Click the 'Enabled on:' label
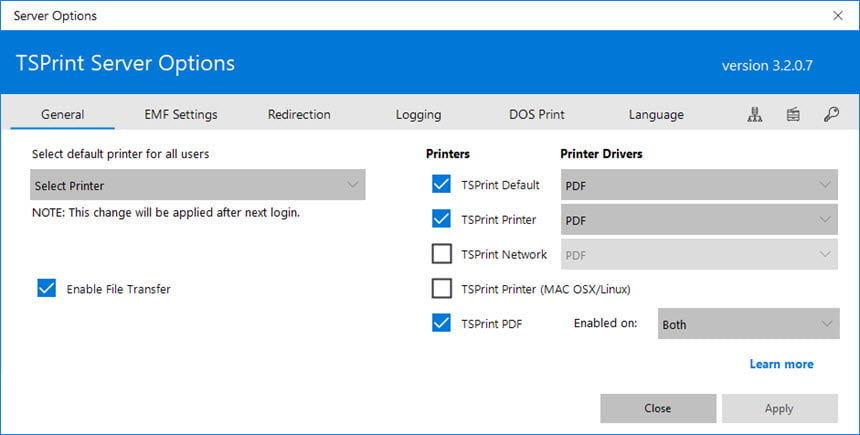 pos(606,323)
